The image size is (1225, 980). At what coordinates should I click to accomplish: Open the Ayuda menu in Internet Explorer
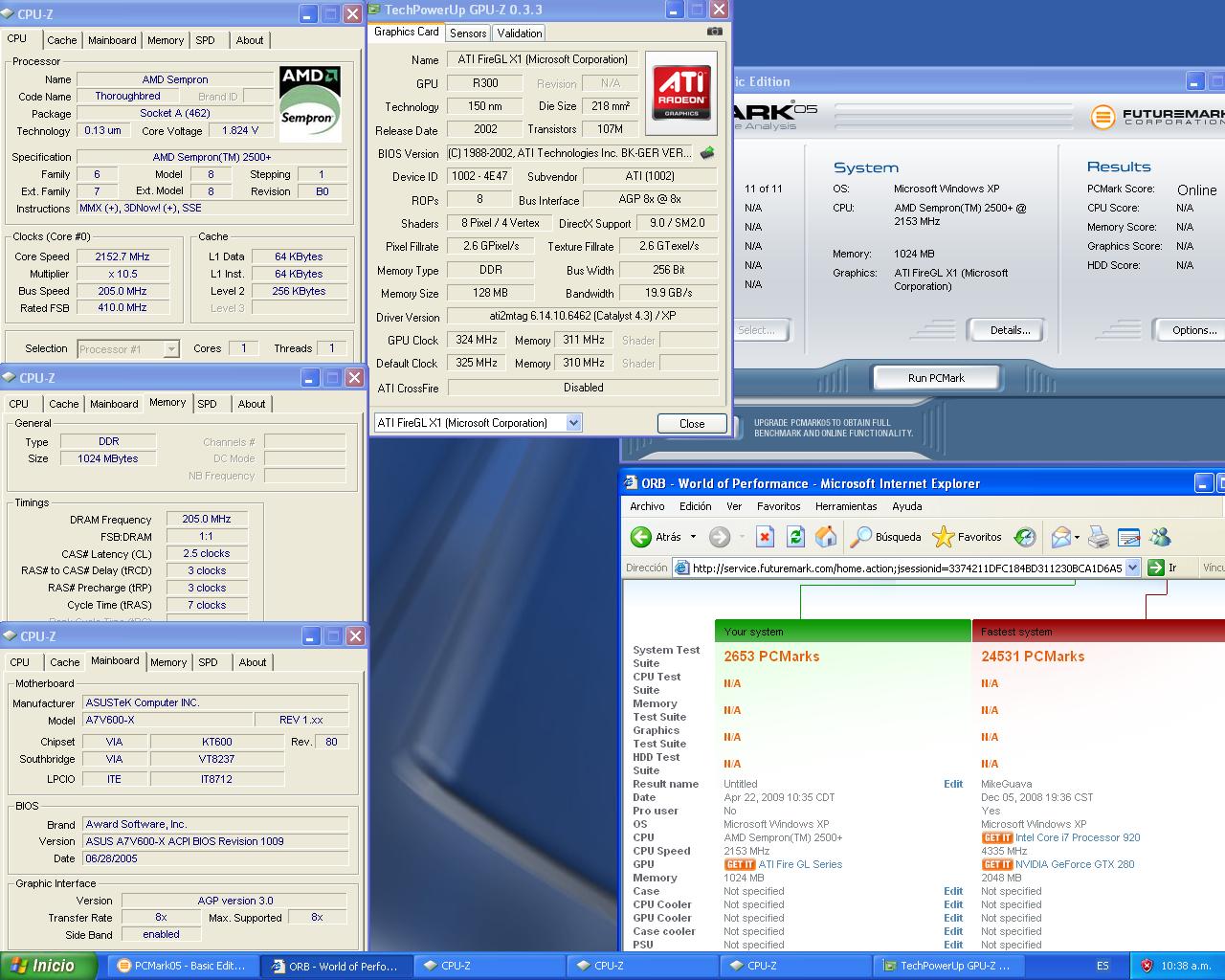(906, 506)
